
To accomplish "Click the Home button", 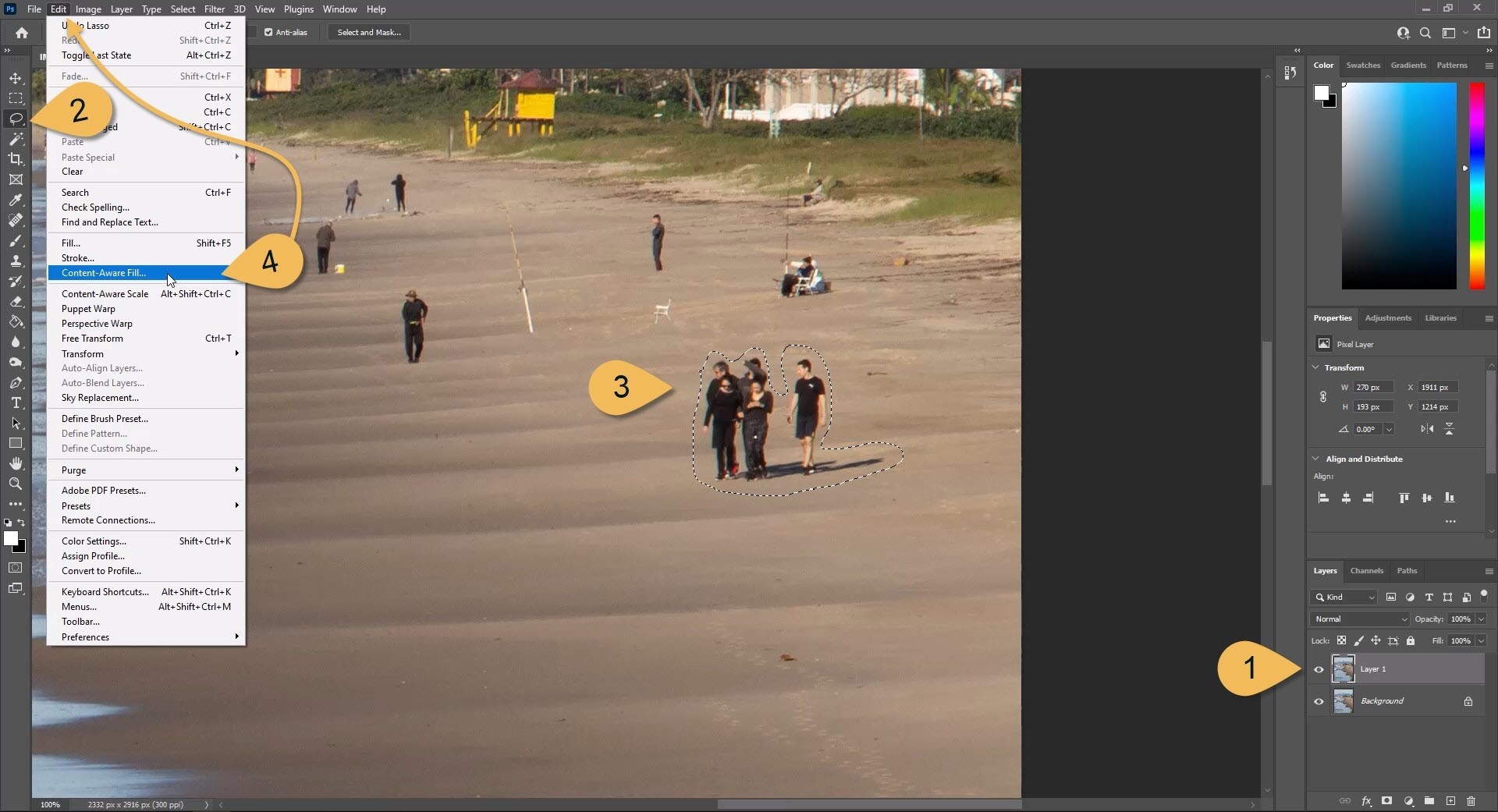I will coord(22,33).
